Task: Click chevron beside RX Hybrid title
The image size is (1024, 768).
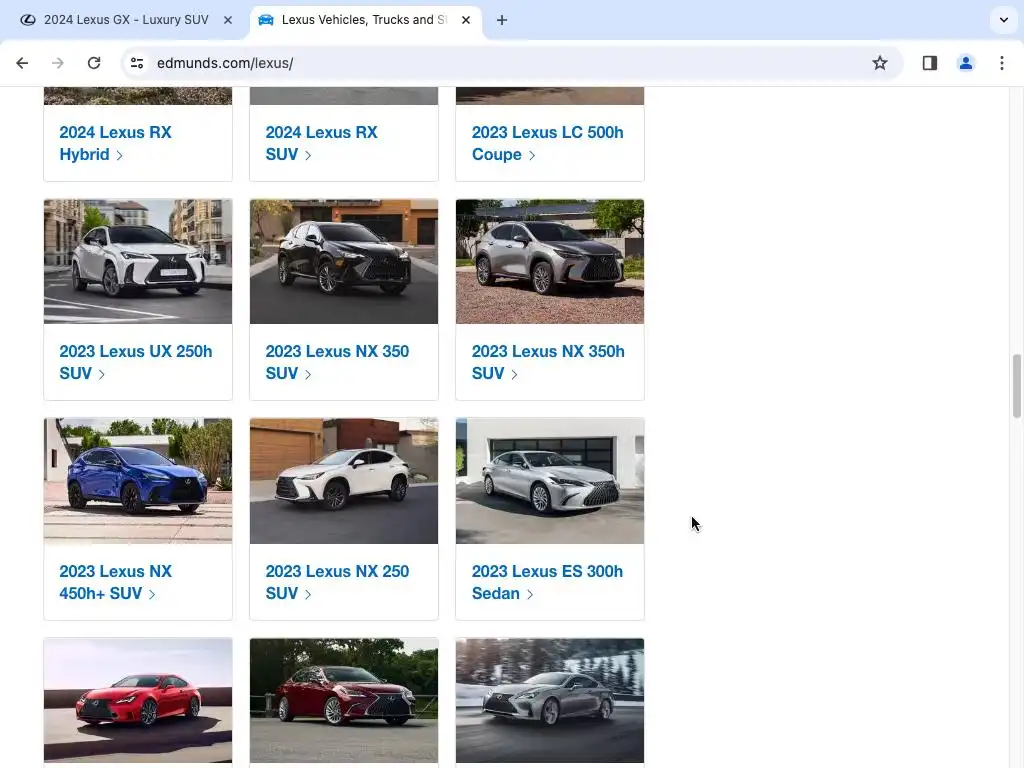Action: 120,155
